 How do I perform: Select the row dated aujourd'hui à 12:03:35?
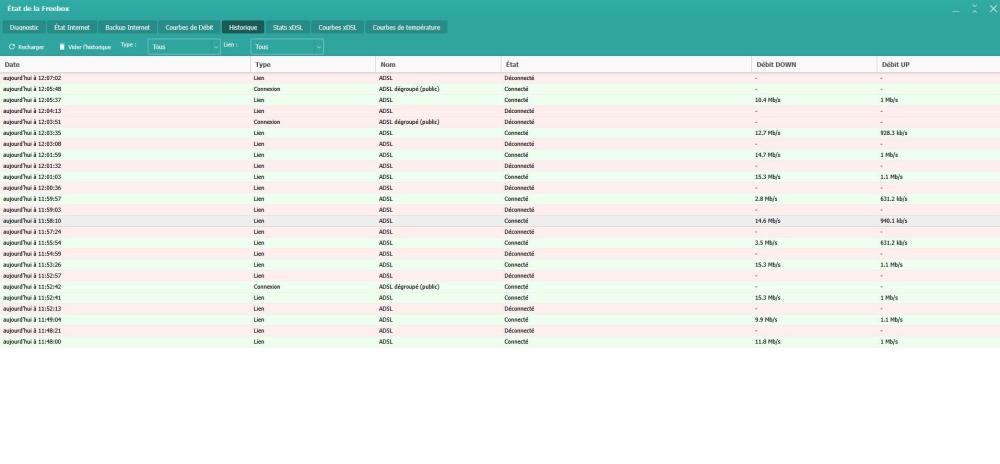tap(500, 133)
